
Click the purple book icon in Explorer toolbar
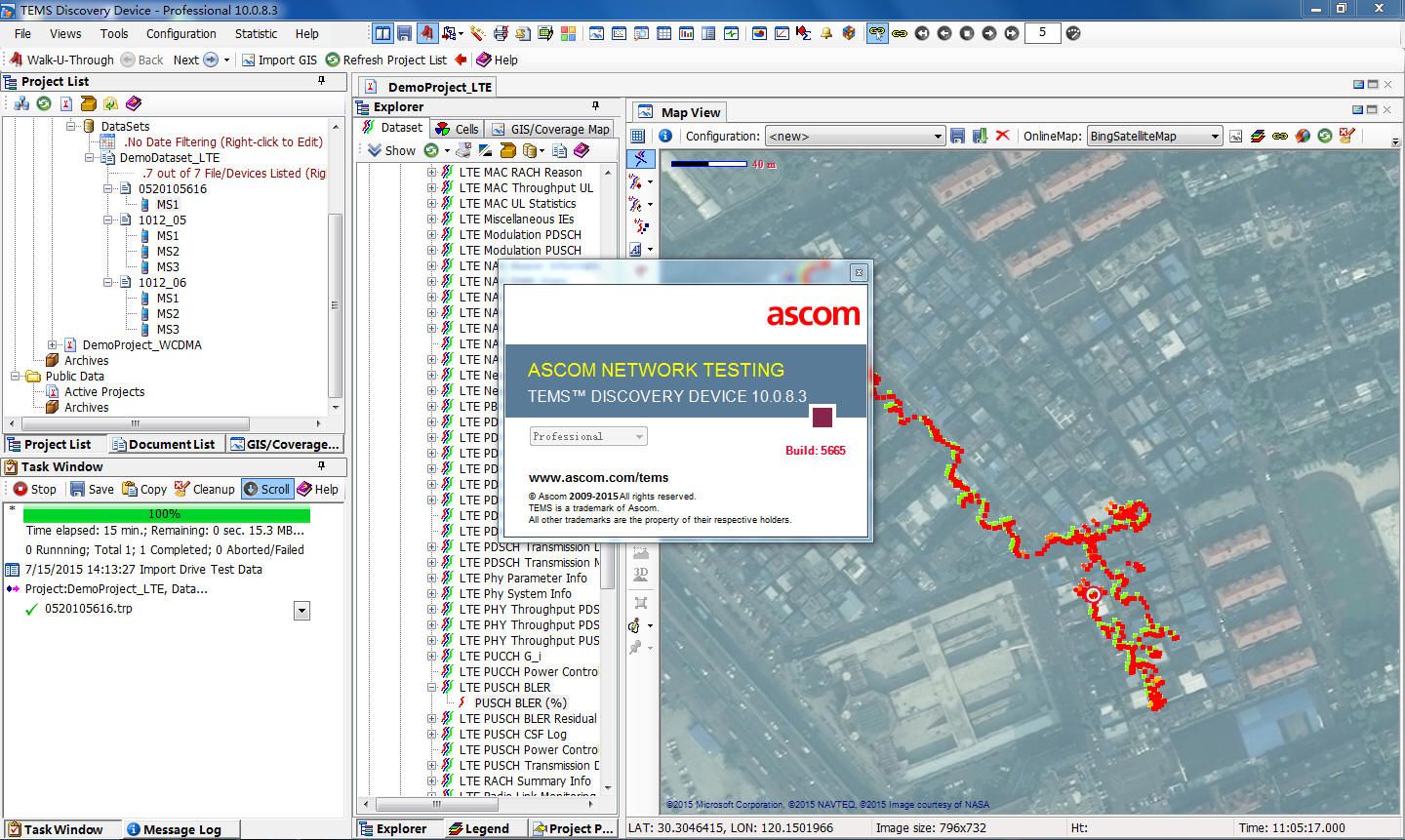click(582, 150)
